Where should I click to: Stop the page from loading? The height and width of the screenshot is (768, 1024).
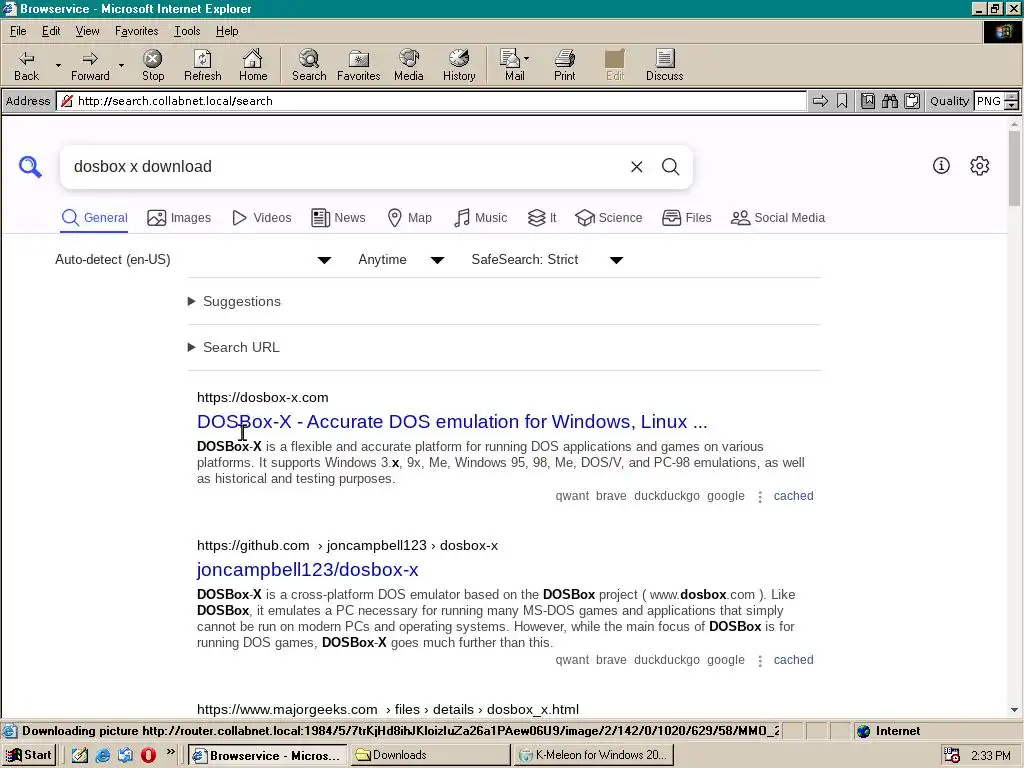[x=153, y=65]
